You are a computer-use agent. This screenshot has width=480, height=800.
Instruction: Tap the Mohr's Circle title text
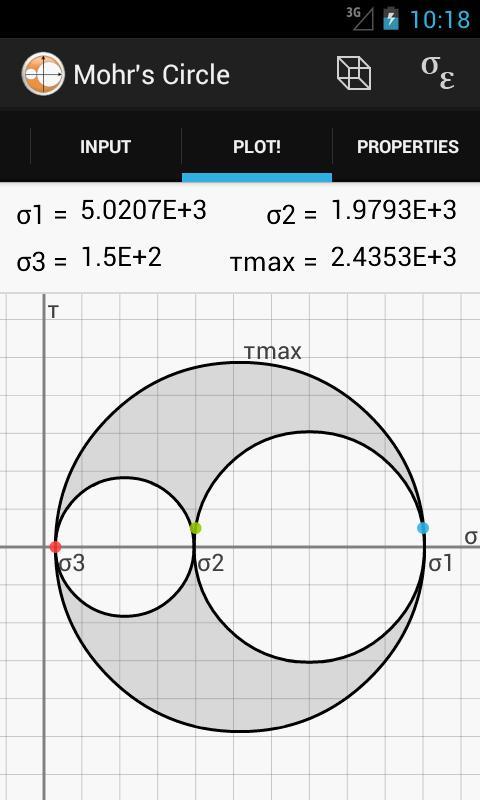pyautogui.click(x=151, y=75)
